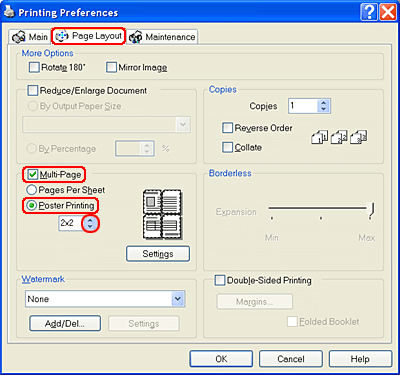Click the question mark help icon
This screenshot has width=400, height=375.
pyautogui.click(x=369, y=12)
